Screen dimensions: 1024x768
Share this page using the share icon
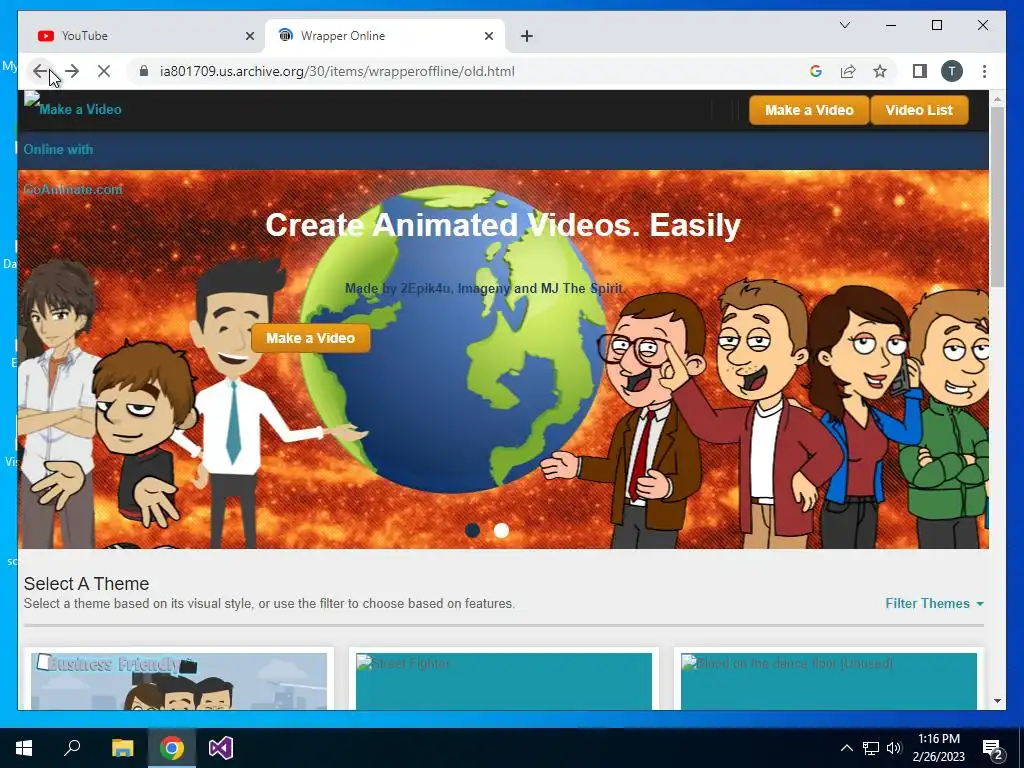848,71
